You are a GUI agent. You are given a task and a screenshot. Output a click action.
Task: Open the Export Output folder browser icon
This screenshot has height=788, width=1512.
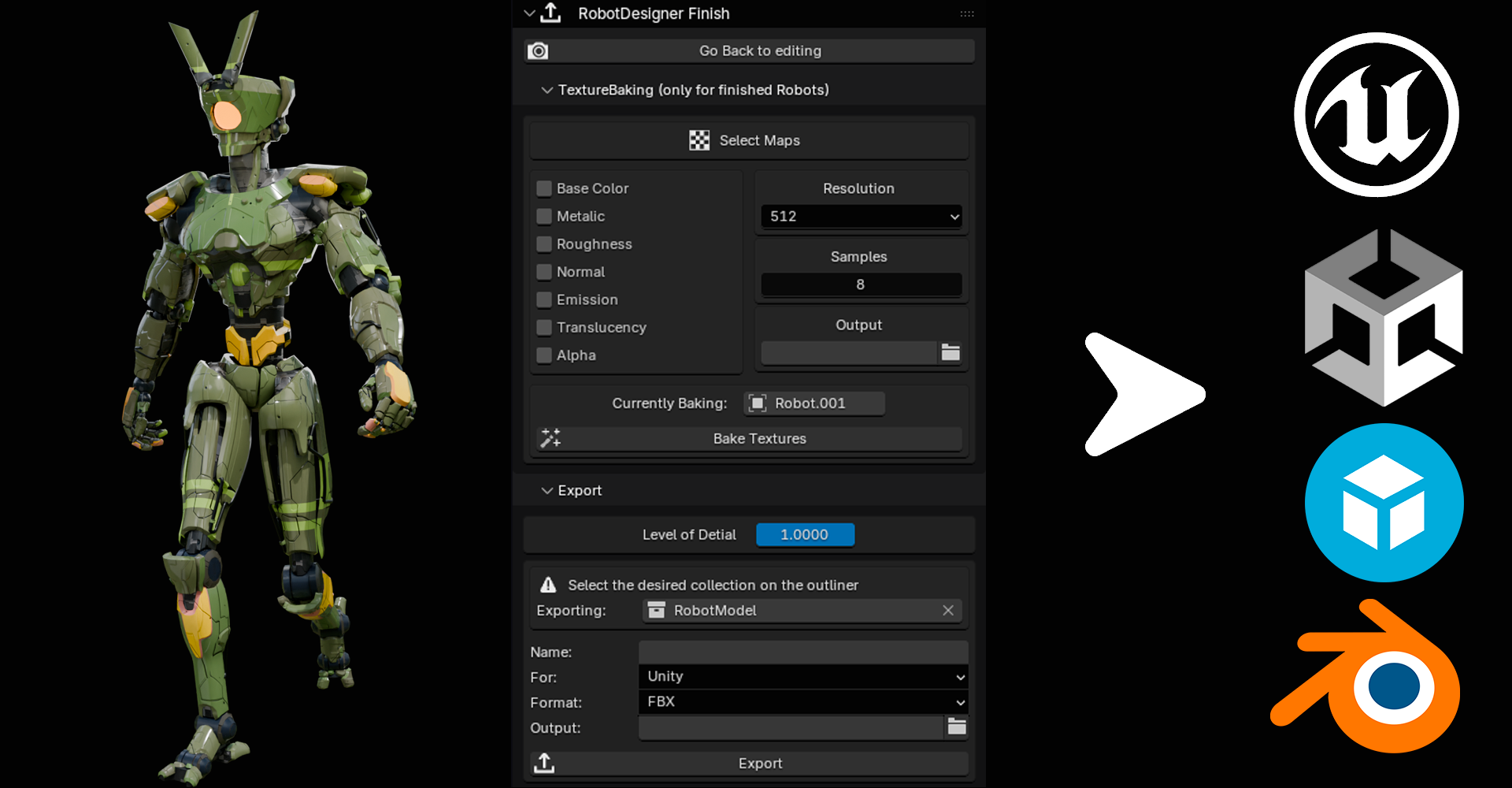pyautogui.click(x=957, y=727)
